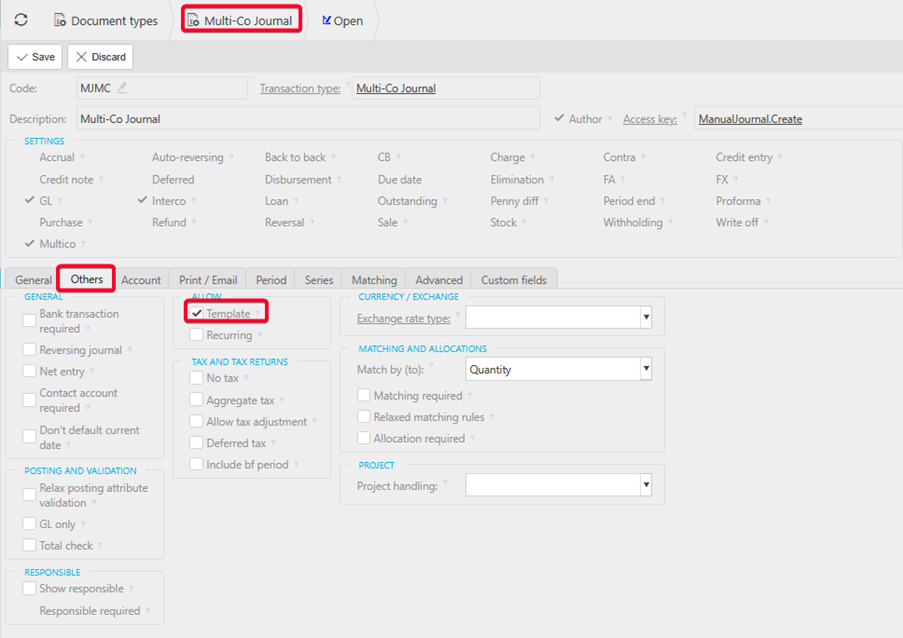Image resolution: width=903 pixels, height=638 pixels.
Task: Tick Allow tax adjustment
Action: click(196, 421)
